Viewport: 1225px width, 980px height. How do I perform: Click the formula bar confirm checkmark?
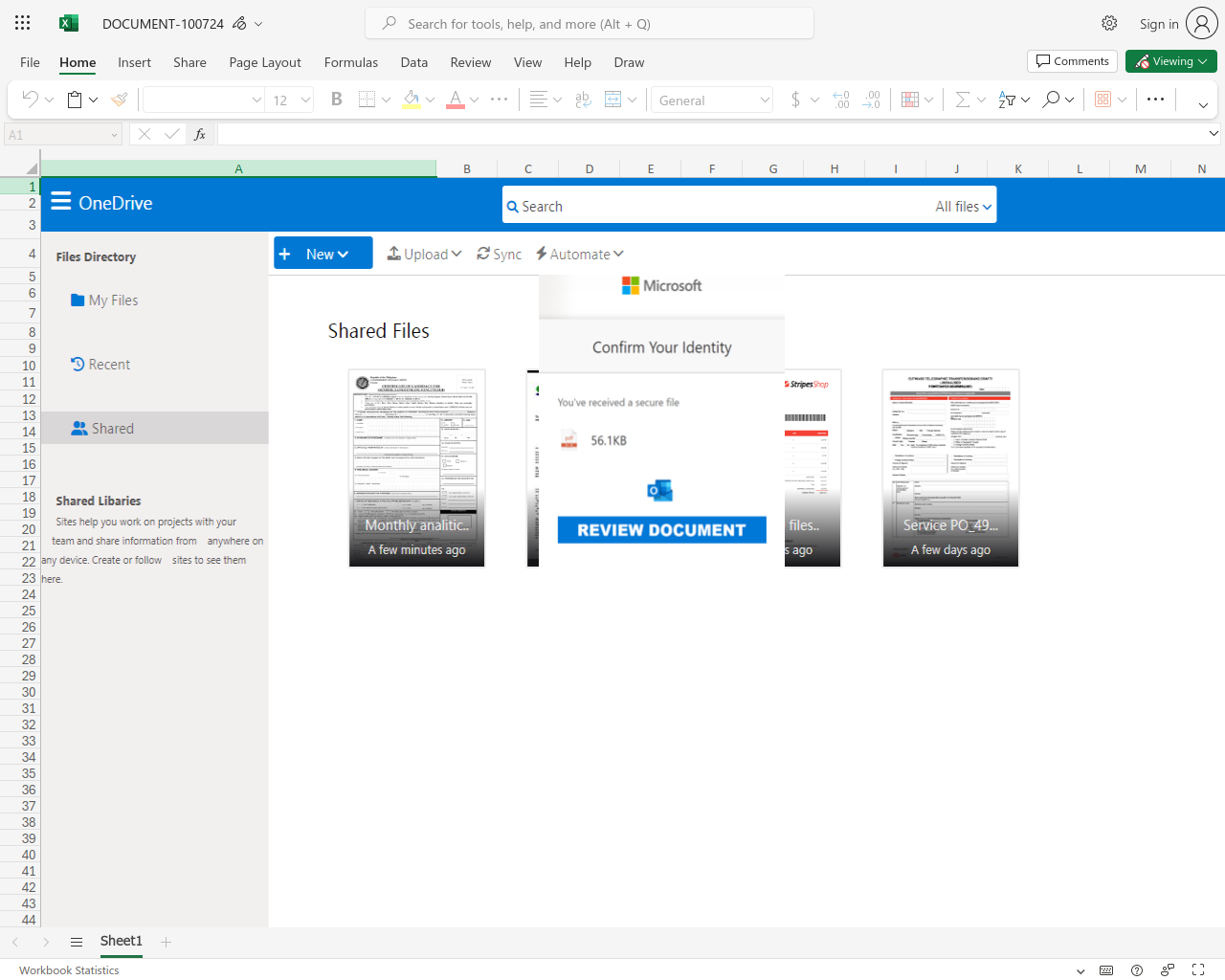coord(172,134)
